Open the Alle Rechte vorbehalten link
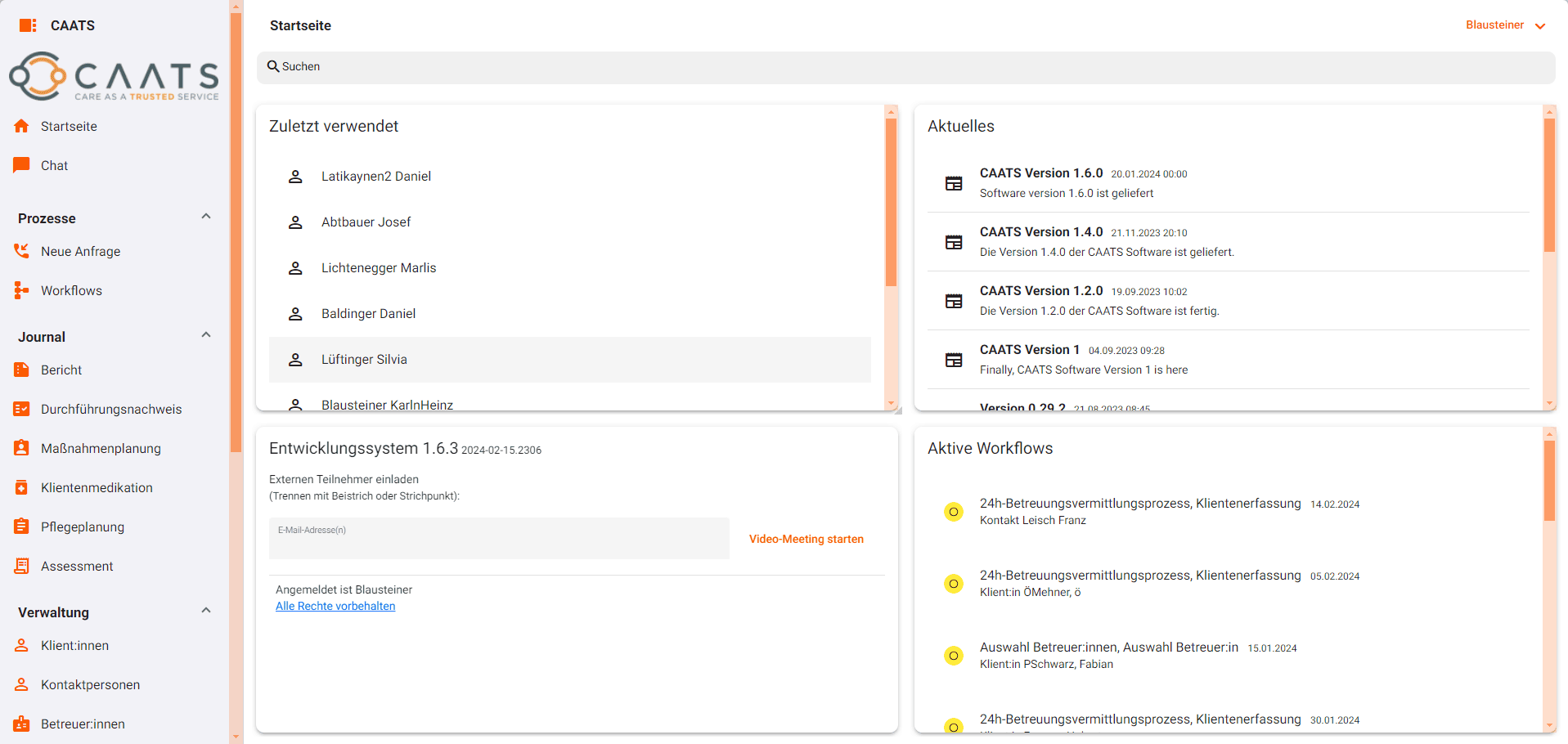 click(x=335, y=606)
